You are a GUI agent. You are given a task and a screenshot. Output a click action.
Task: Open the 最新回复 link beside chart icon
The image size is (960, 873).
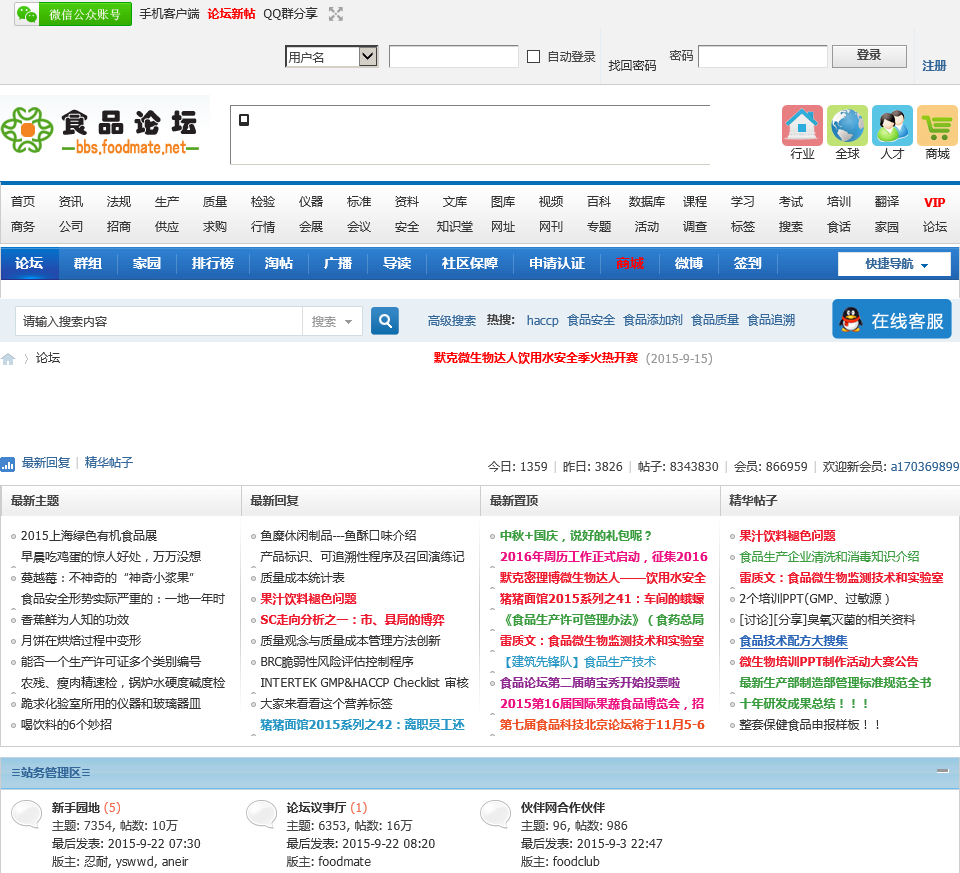tap(46, 463)
